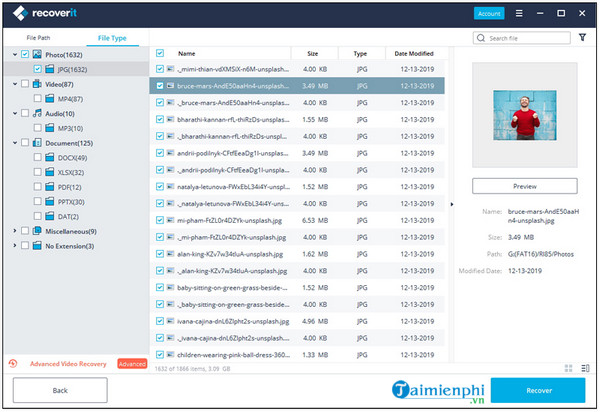Switch to list detail view
This screenshot has height=412, width=600.
(x=584, y=369)
